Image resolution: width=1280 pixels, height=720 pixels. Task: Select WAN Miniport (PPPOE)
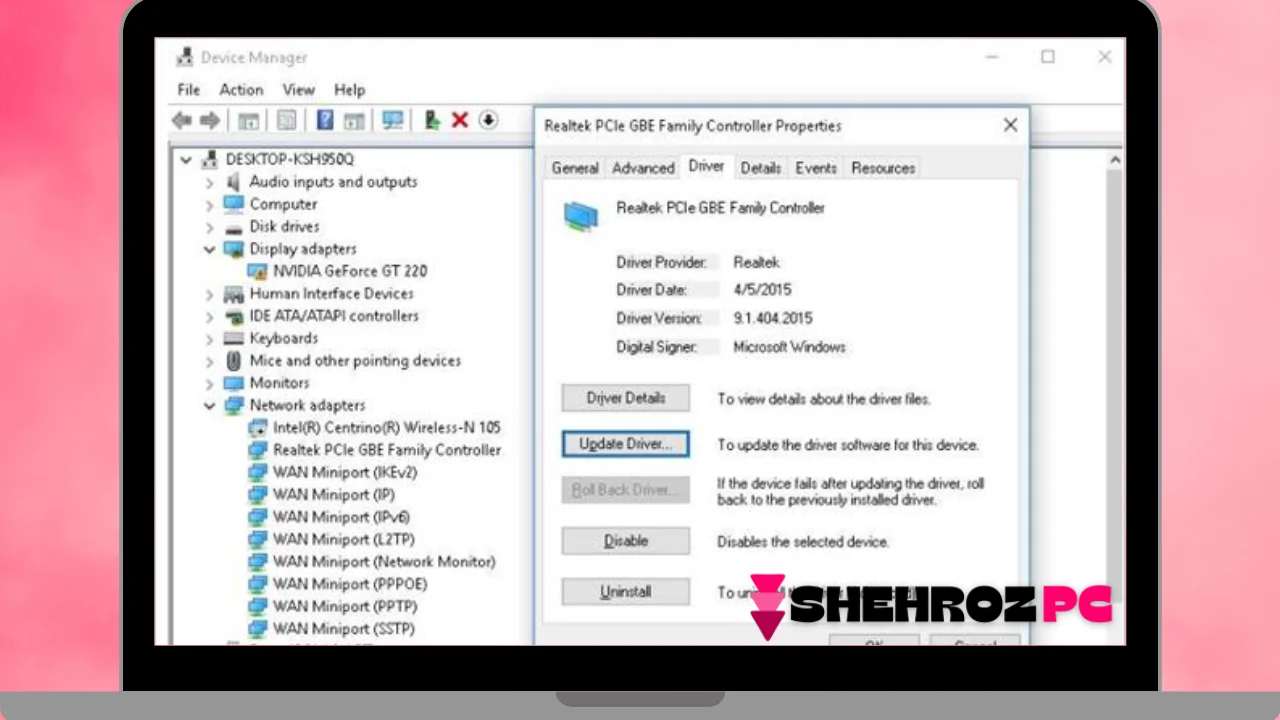tap(350, 584)
